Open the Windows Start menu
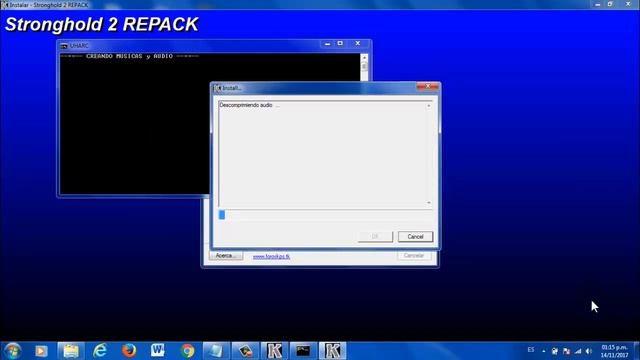The image size is (640, 360). point(13,351)
